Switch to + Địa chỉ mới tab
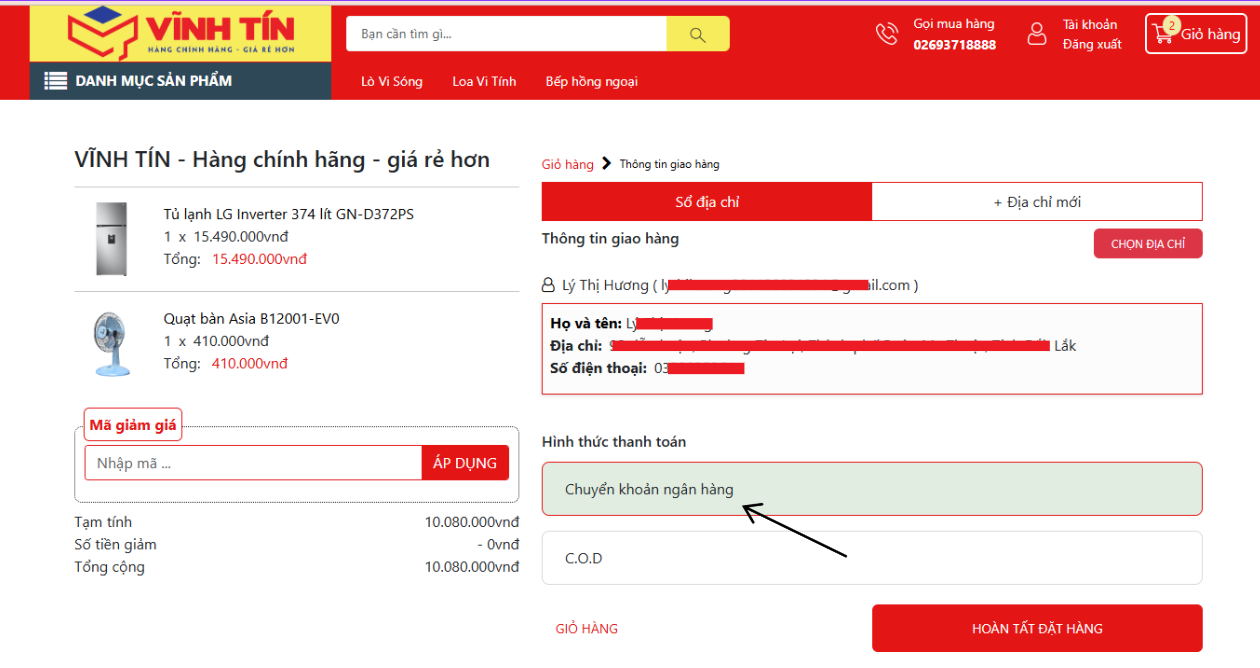The image size is (1260, 668). point(1037,202)
